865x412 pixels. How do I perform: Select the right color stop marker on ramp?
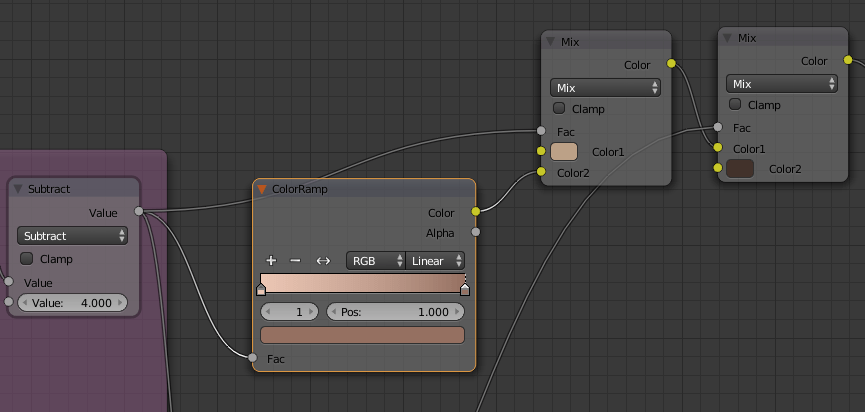[465, 289]
